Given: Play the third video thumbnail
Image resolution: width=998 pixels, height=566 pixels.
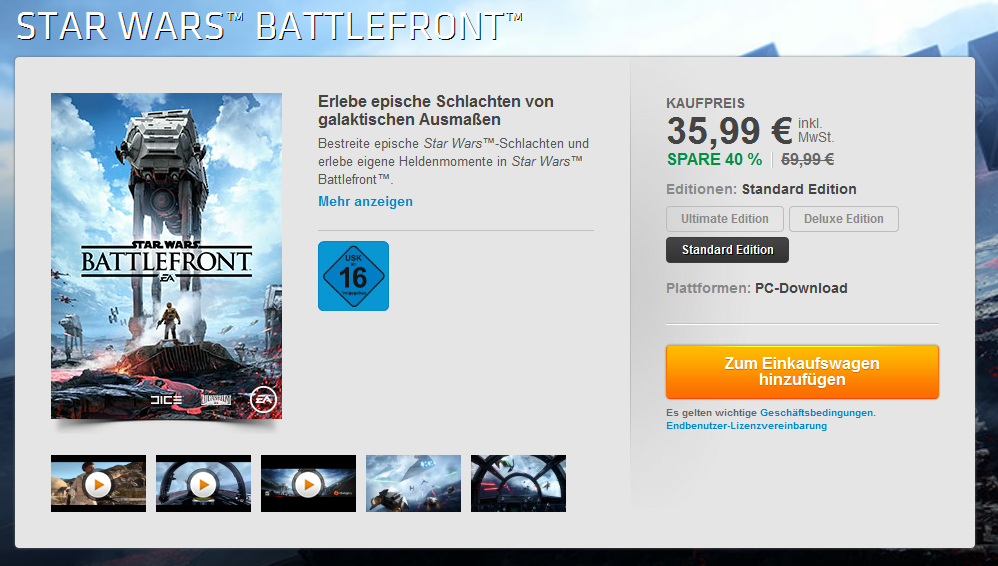Looking at the screenshot, I should pyautogui.click(x=309, y=483).
